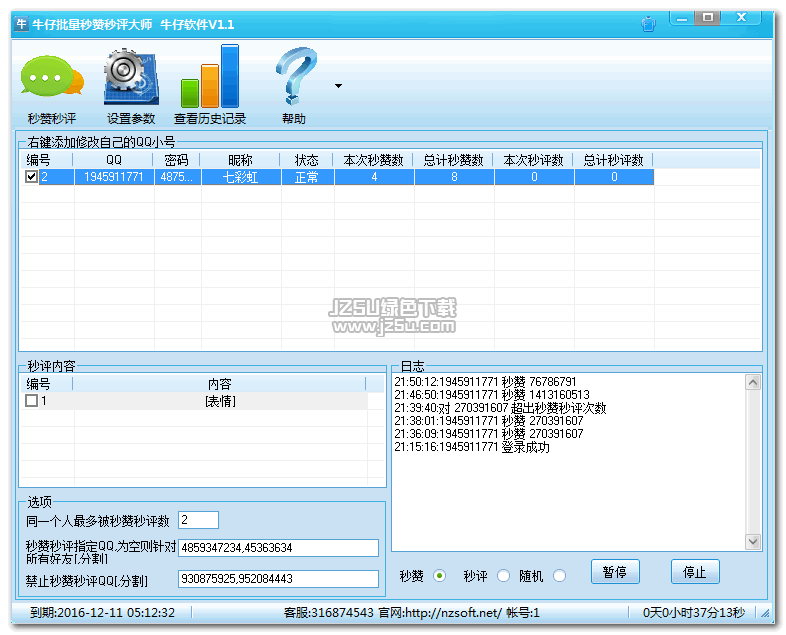Click the 本次秒赞数 column header

click(373, 160)
